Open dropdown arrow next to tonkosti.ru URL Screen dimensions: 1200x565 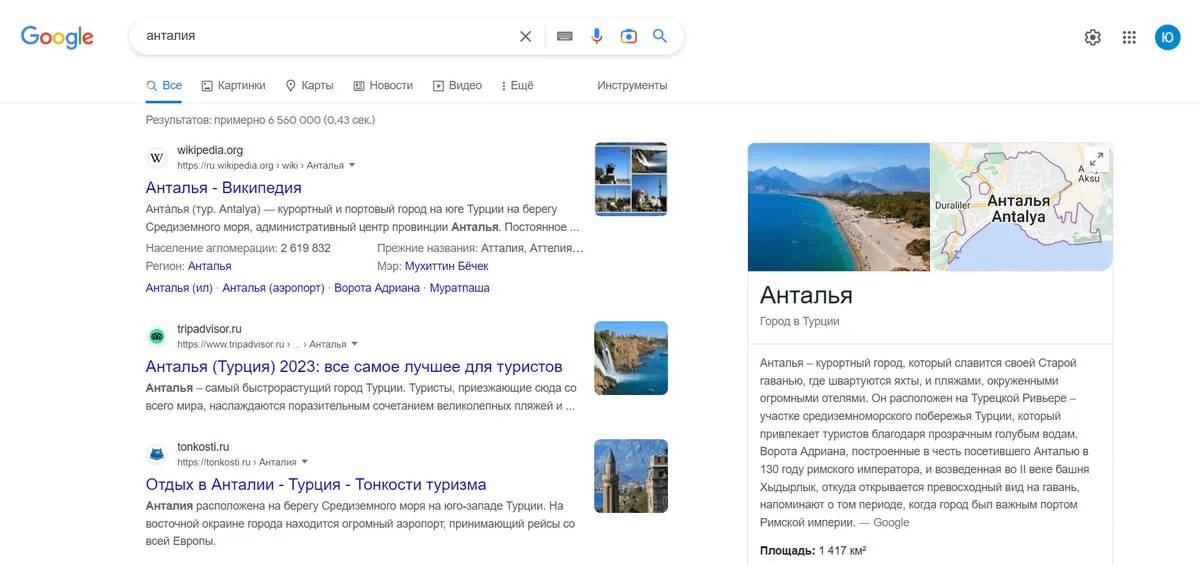[305, 462]
